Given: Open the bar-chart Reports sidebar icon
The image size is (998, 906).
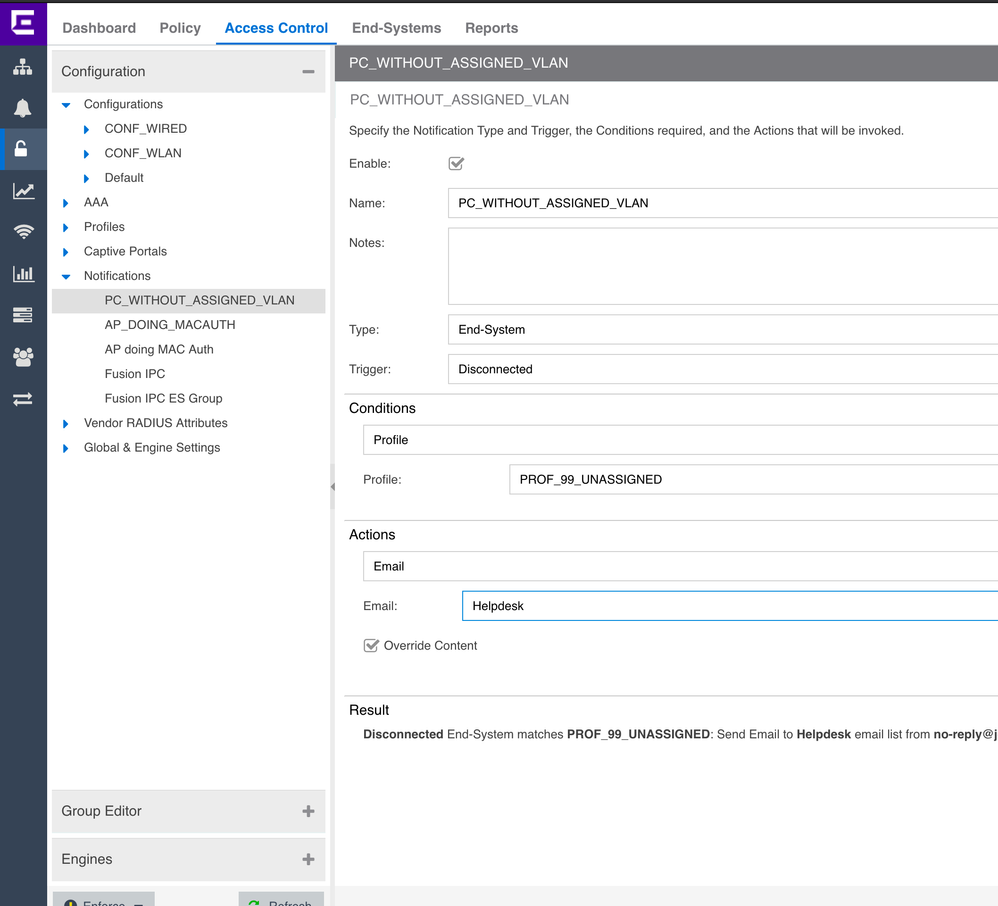Looking at the screenshot, I should coord(22,273).
